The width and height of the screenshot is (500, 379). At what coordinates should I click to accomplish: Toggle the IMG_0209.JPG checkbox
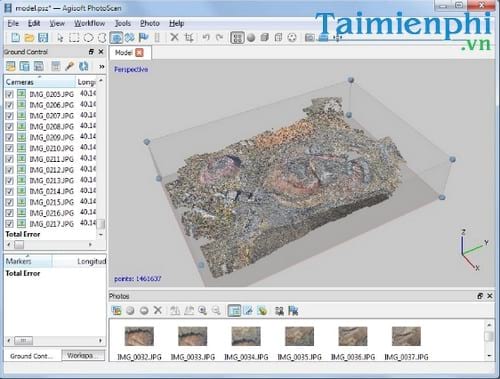pos(9,137)
